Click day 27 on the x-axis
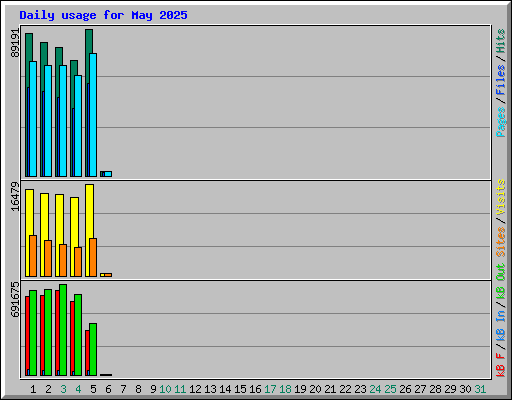 pos(420,389)
